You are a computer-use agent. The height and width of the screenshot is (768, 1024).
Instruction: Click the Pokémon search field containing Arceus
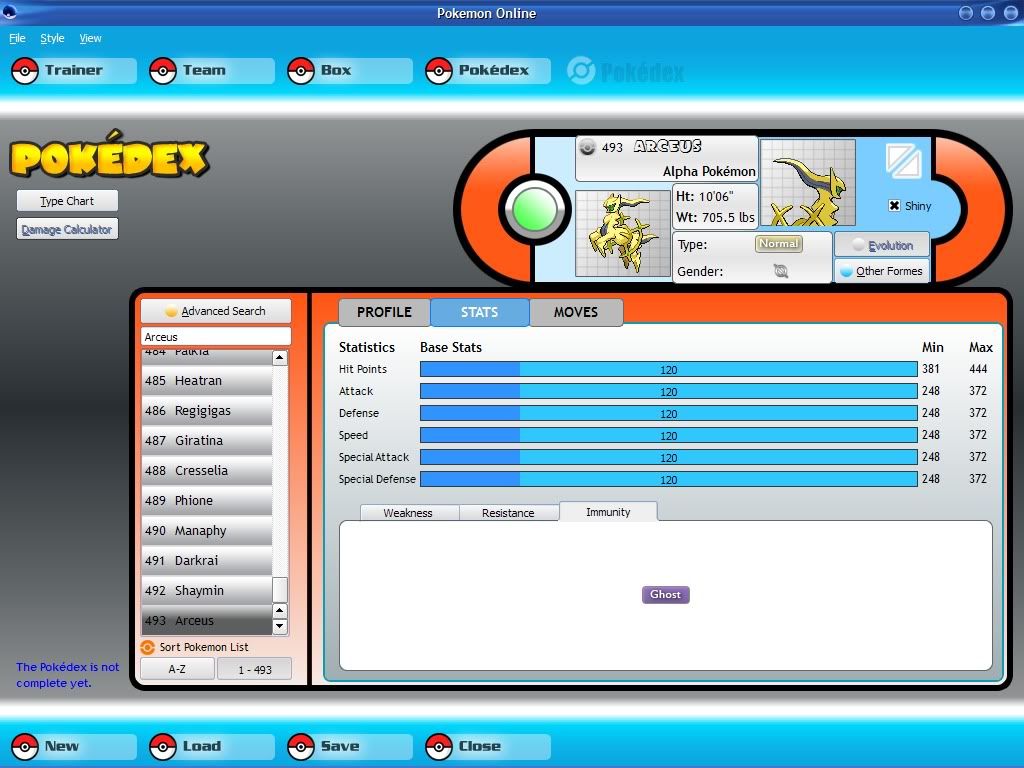[x=216, y=337]
